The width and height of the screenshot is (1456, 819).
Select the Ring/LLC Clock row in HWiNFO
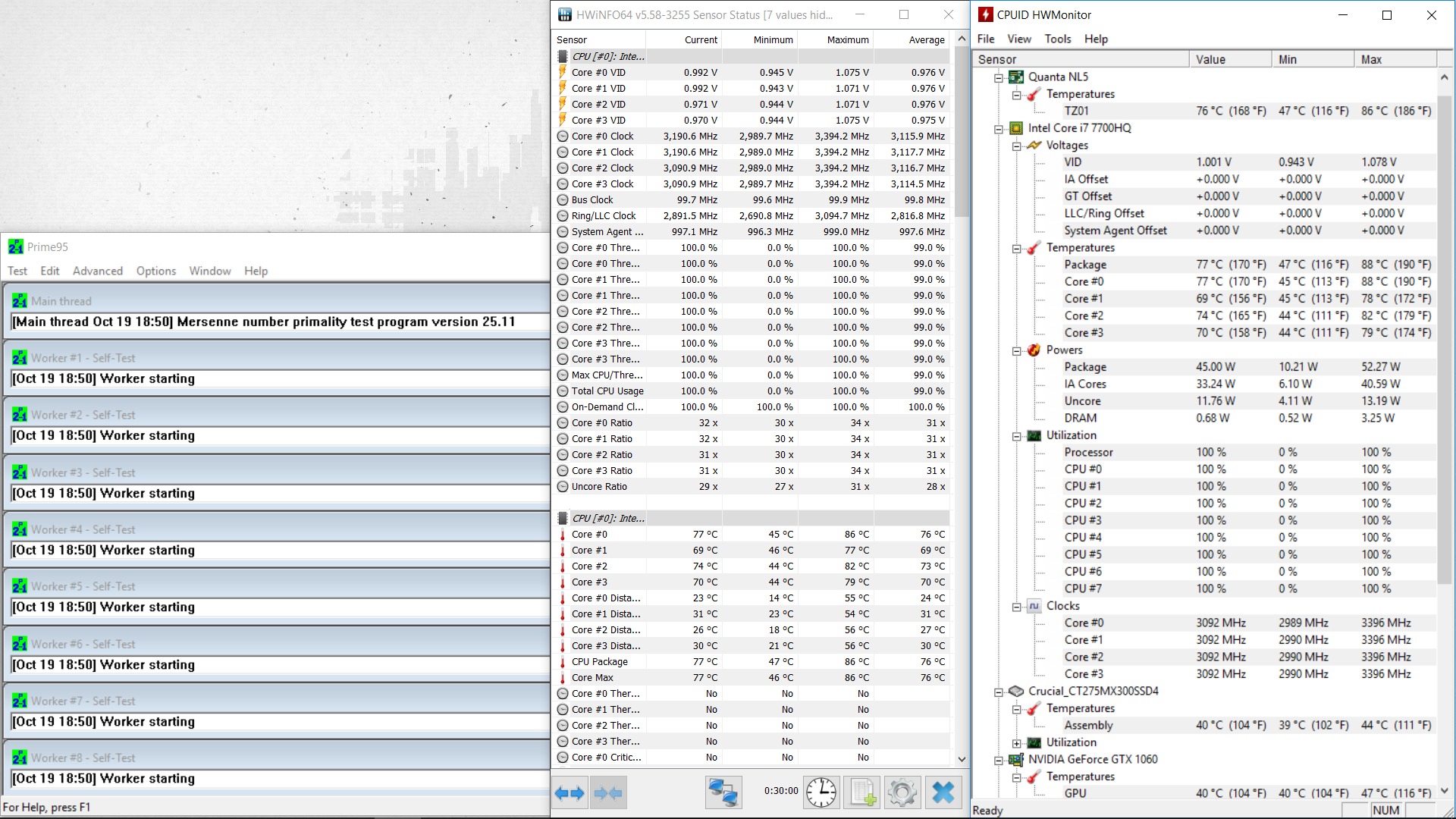click(x=752, y=216)
